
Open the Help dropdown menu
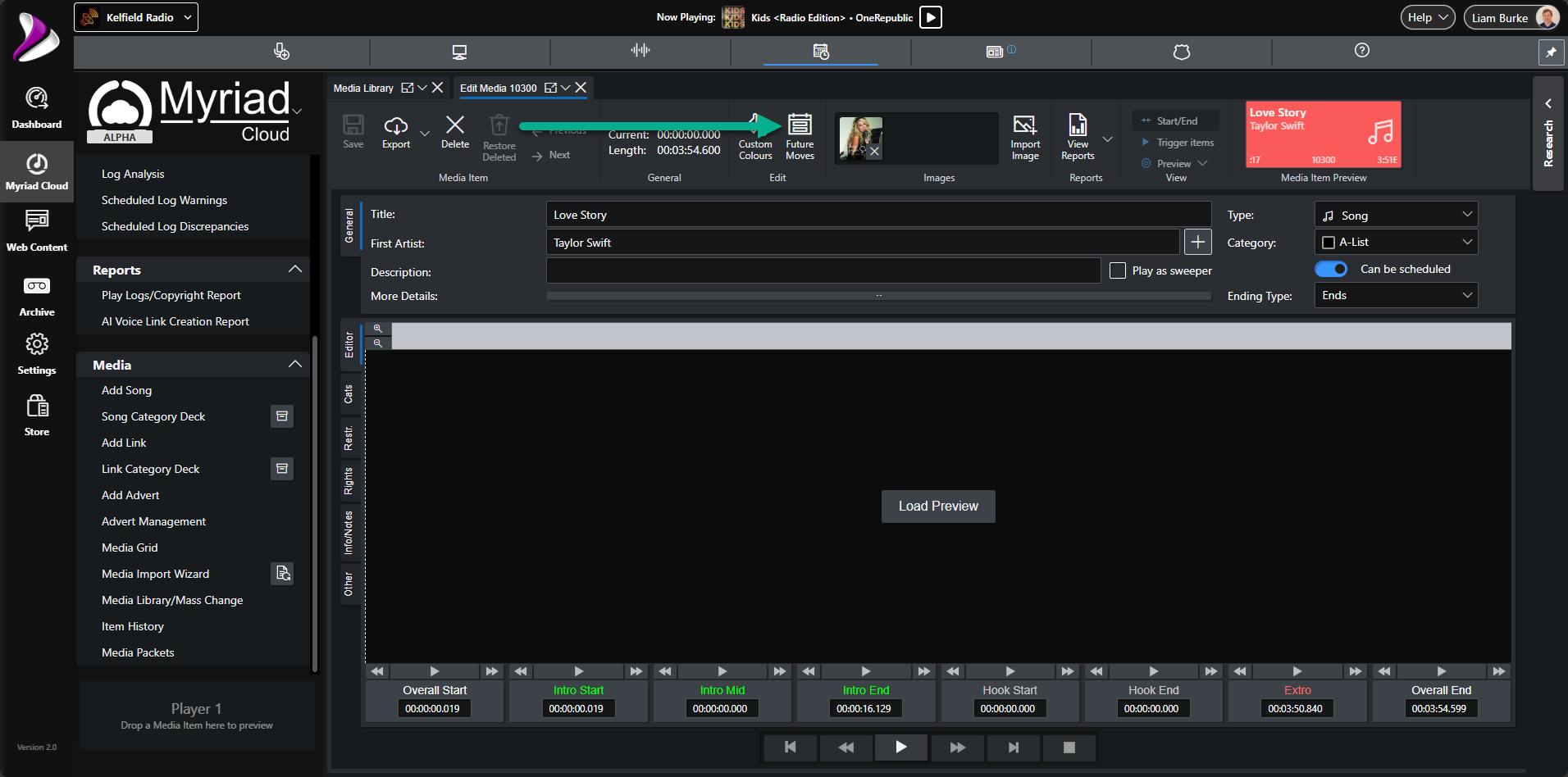tap(1428, 17)
